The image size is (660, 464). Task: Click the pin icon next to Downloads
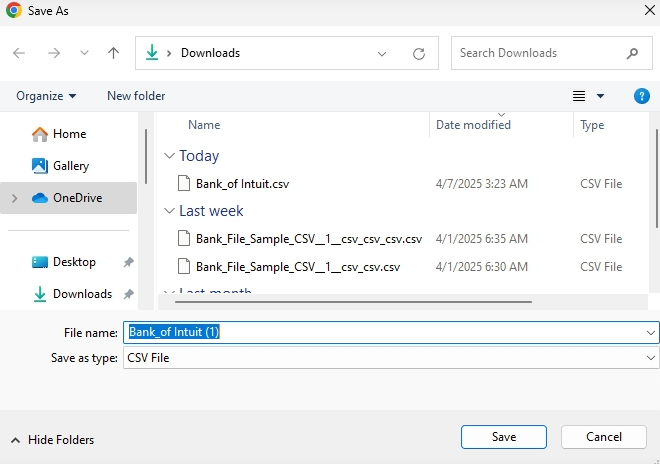128,294
